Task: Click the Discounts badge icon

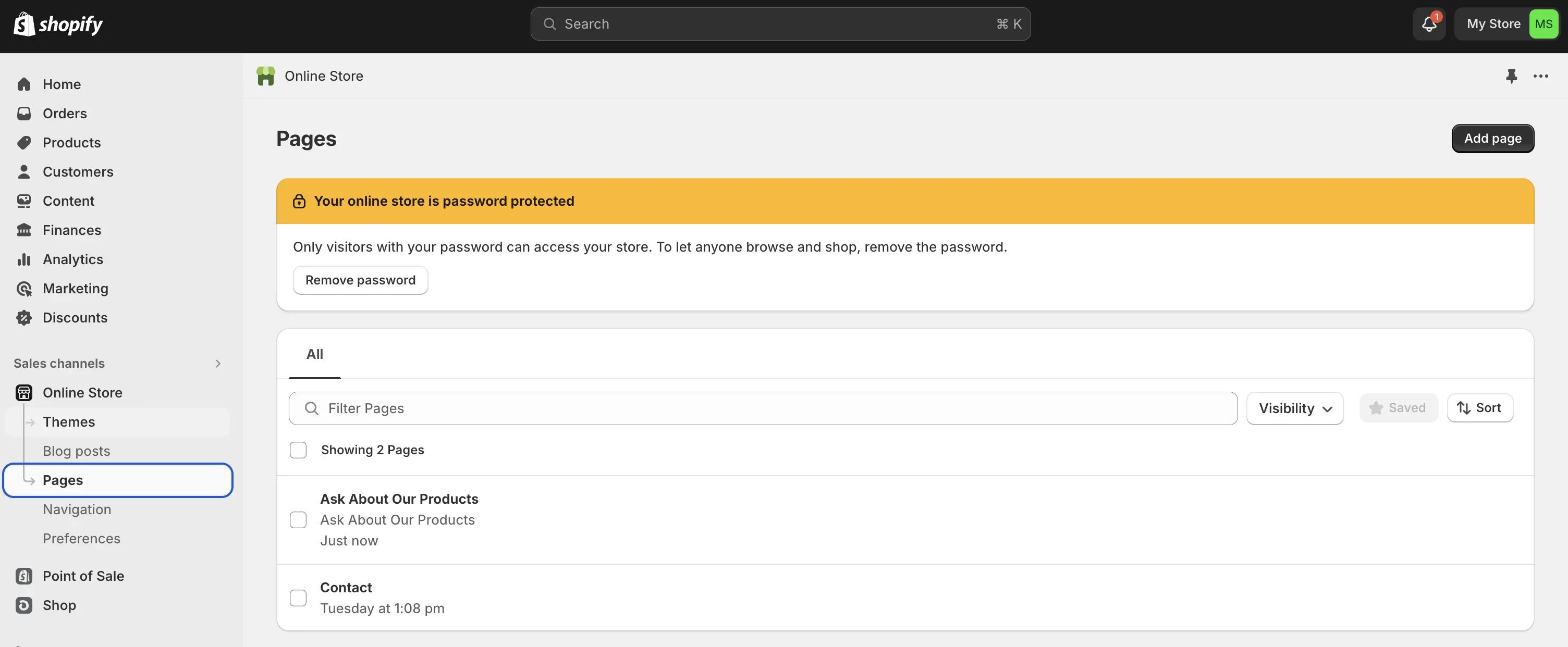Action: click(x=24, y=317)
